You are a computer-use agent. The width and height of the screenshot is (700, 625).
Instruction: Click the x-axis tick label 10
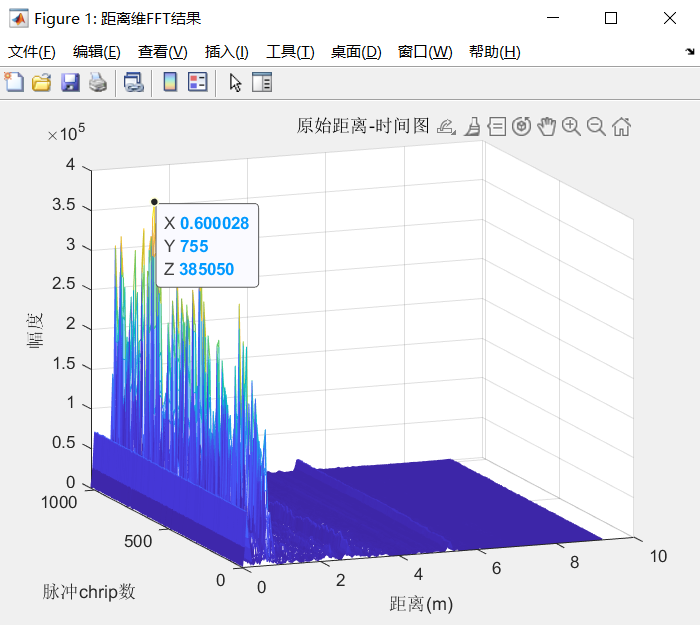[658, 556]
